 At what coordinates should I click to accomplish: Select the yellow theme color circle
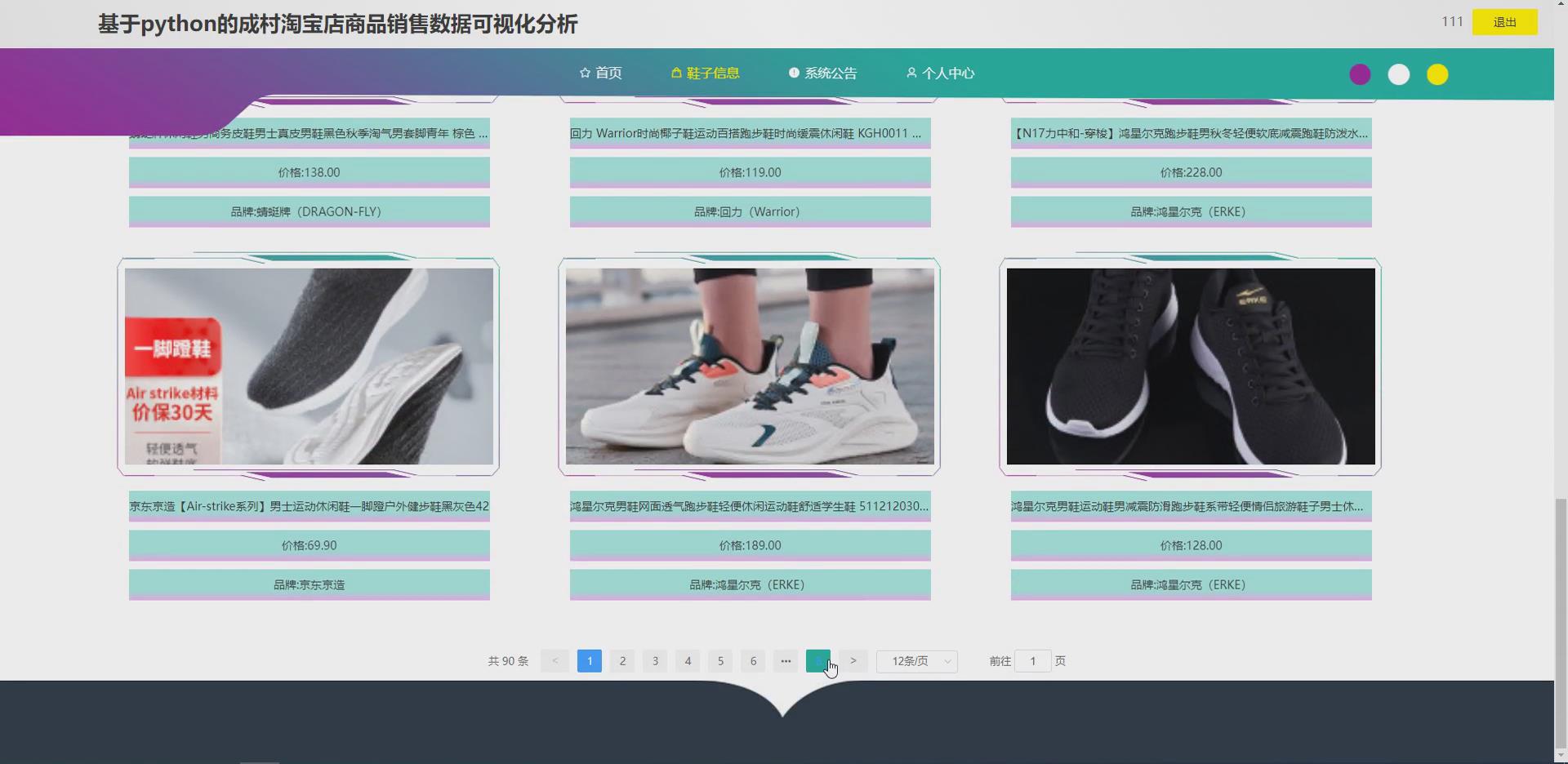(1437, 75)
